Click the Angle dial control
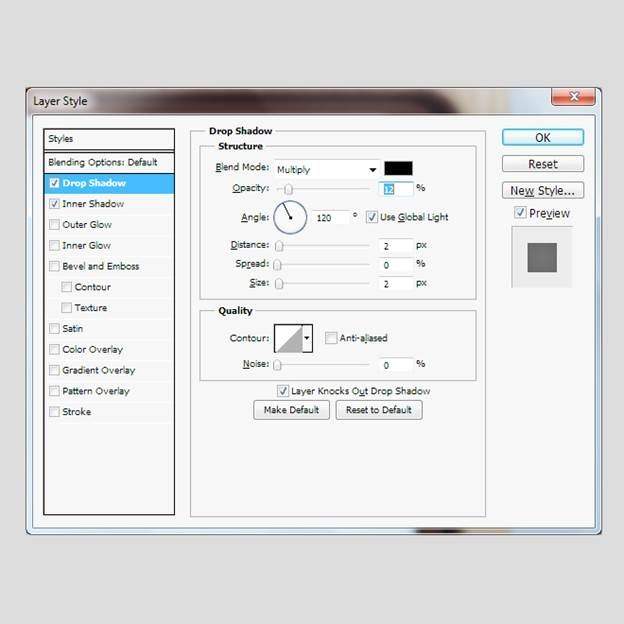 (x=290, y=215)
